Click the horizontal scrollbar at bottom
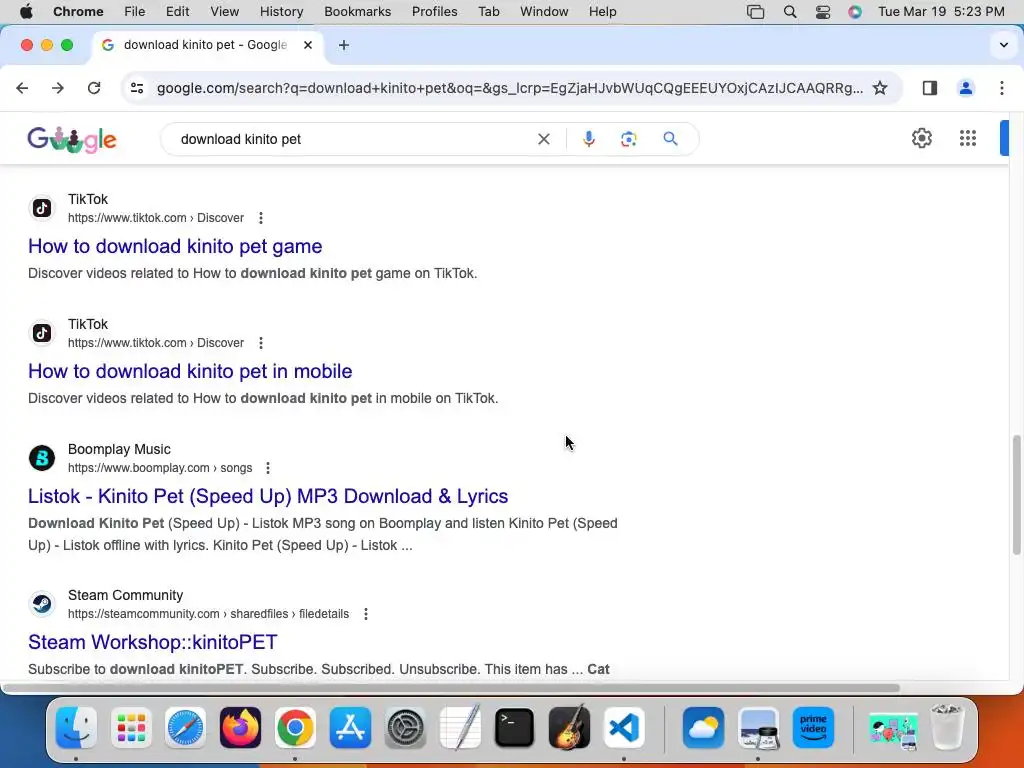Screen dimensions: 1024x768 point(451,688)
